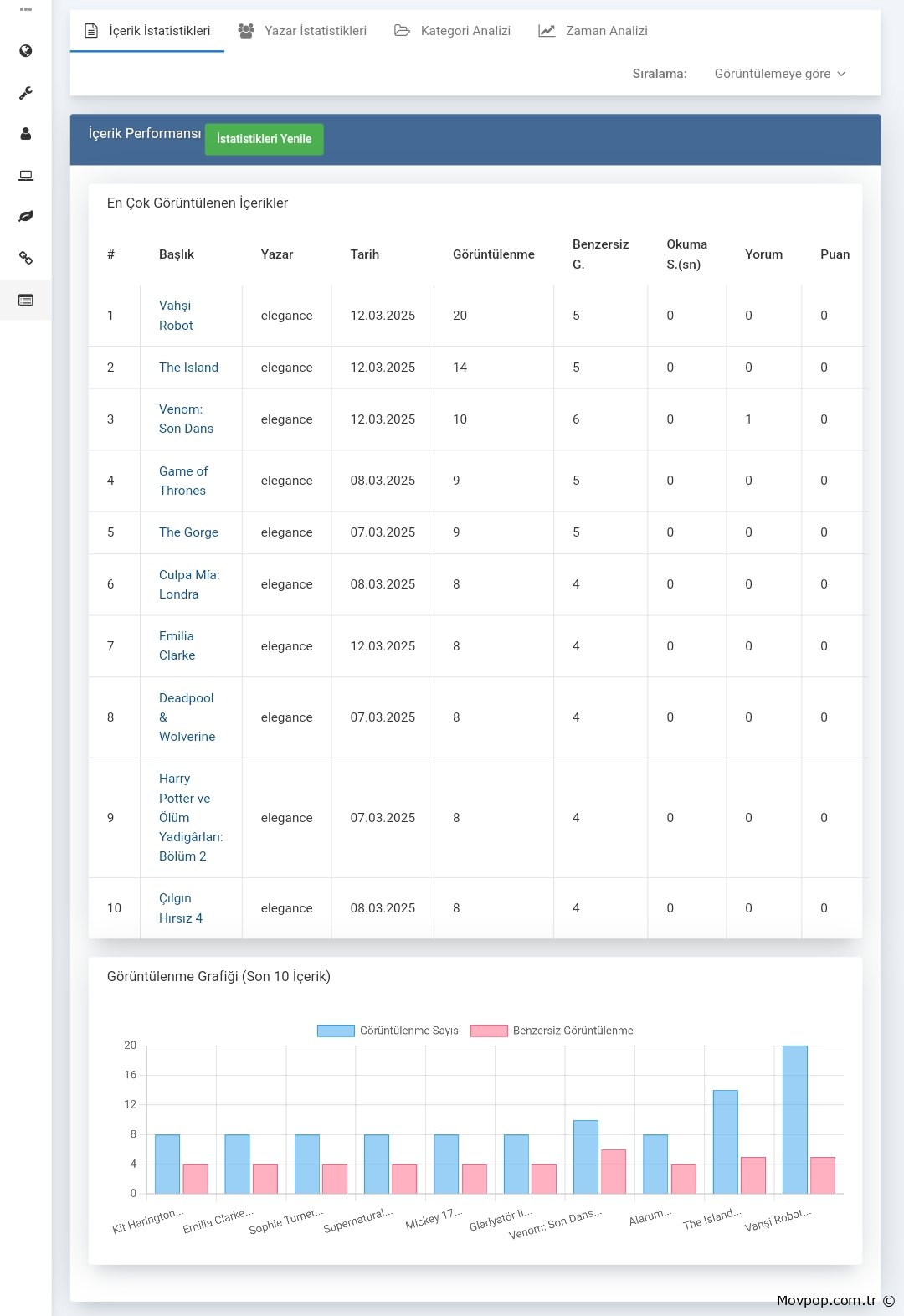This screenshot has width=904, height=1316.
Task: Click the line chart icon beside Zaman Analizi
Action: pos(547,31)
